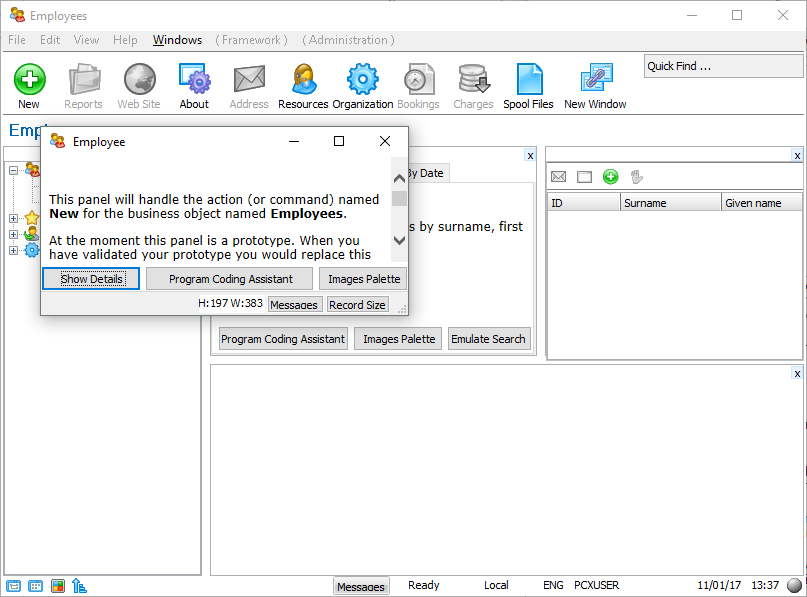
Task: Click the Emulate Search button
Action: coord(489,339)
